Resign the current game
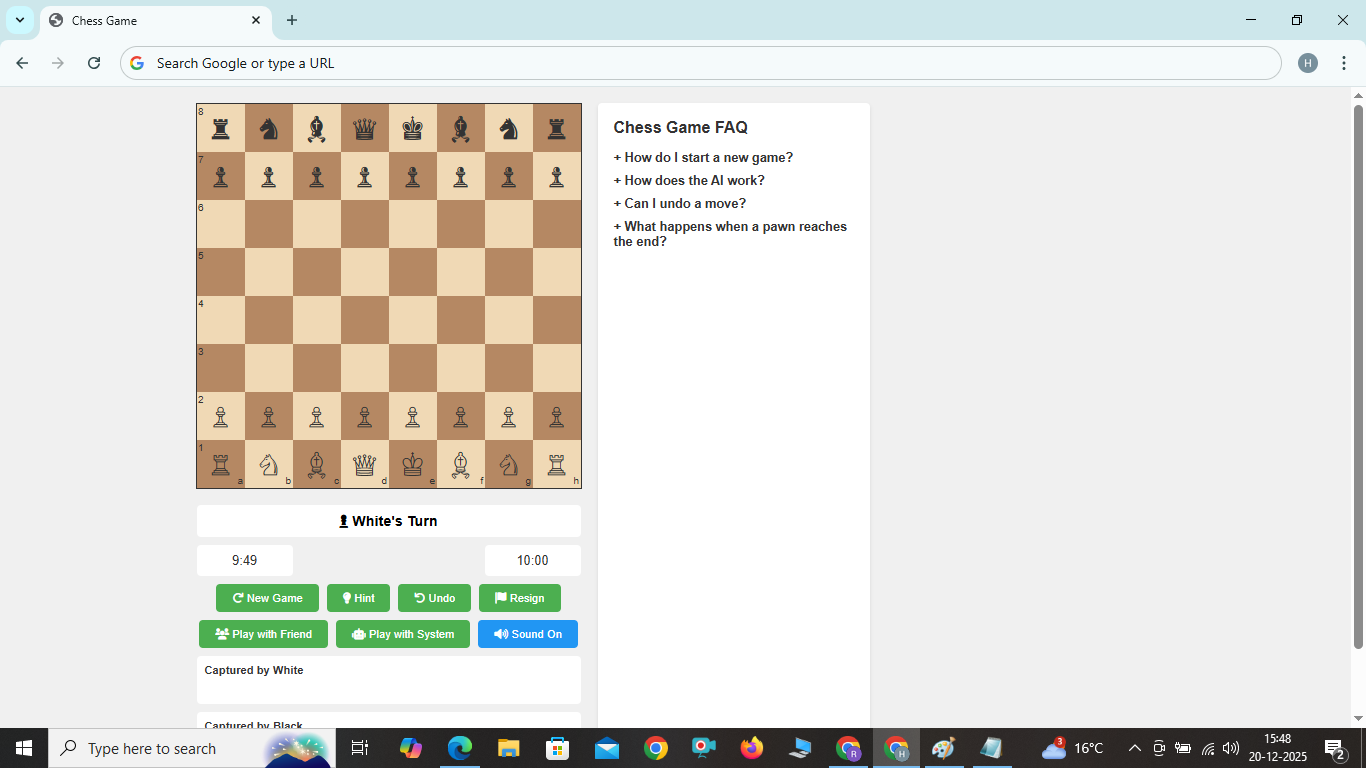The height and width of the screenshot is (768, 1366). tap(519, 597)
